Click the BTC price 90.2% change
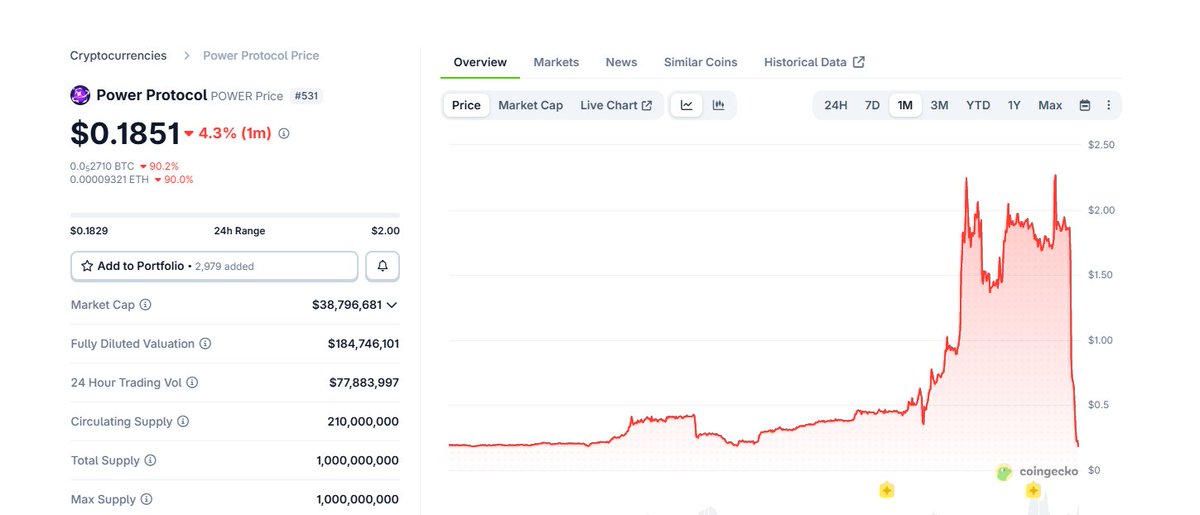The height and width of the screenshot is (515, 1200). click(x=159, y=166)
